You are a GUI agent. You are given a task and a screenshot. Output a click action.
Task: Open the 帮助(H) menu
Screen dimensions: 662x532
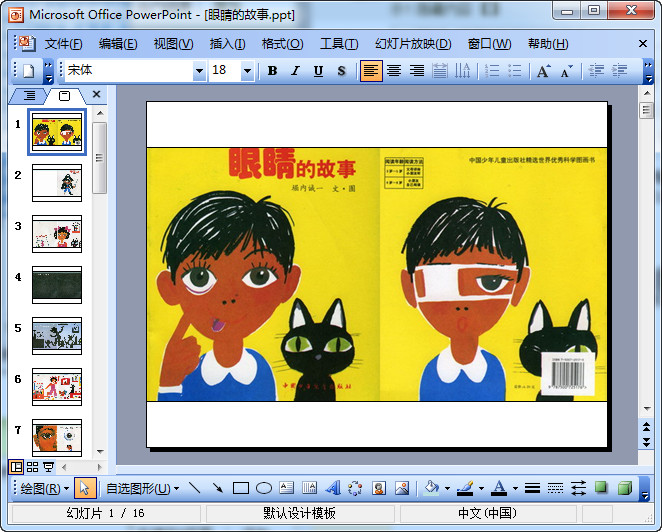pos(548,43)
